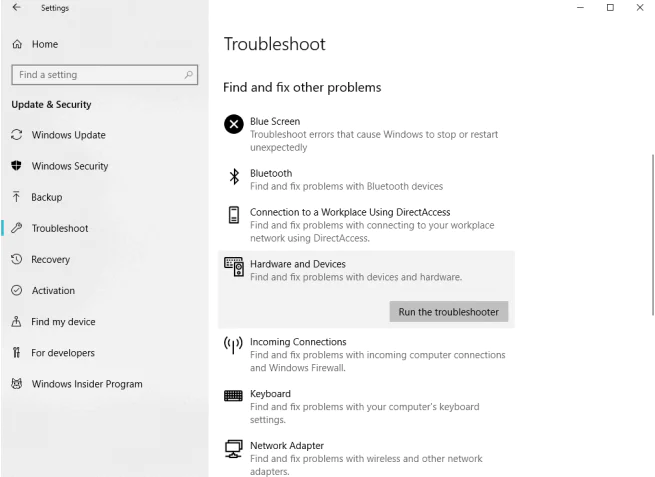Open the Backup settings page
The height and width of the screenshot is (477, 655).
point(46,197)
